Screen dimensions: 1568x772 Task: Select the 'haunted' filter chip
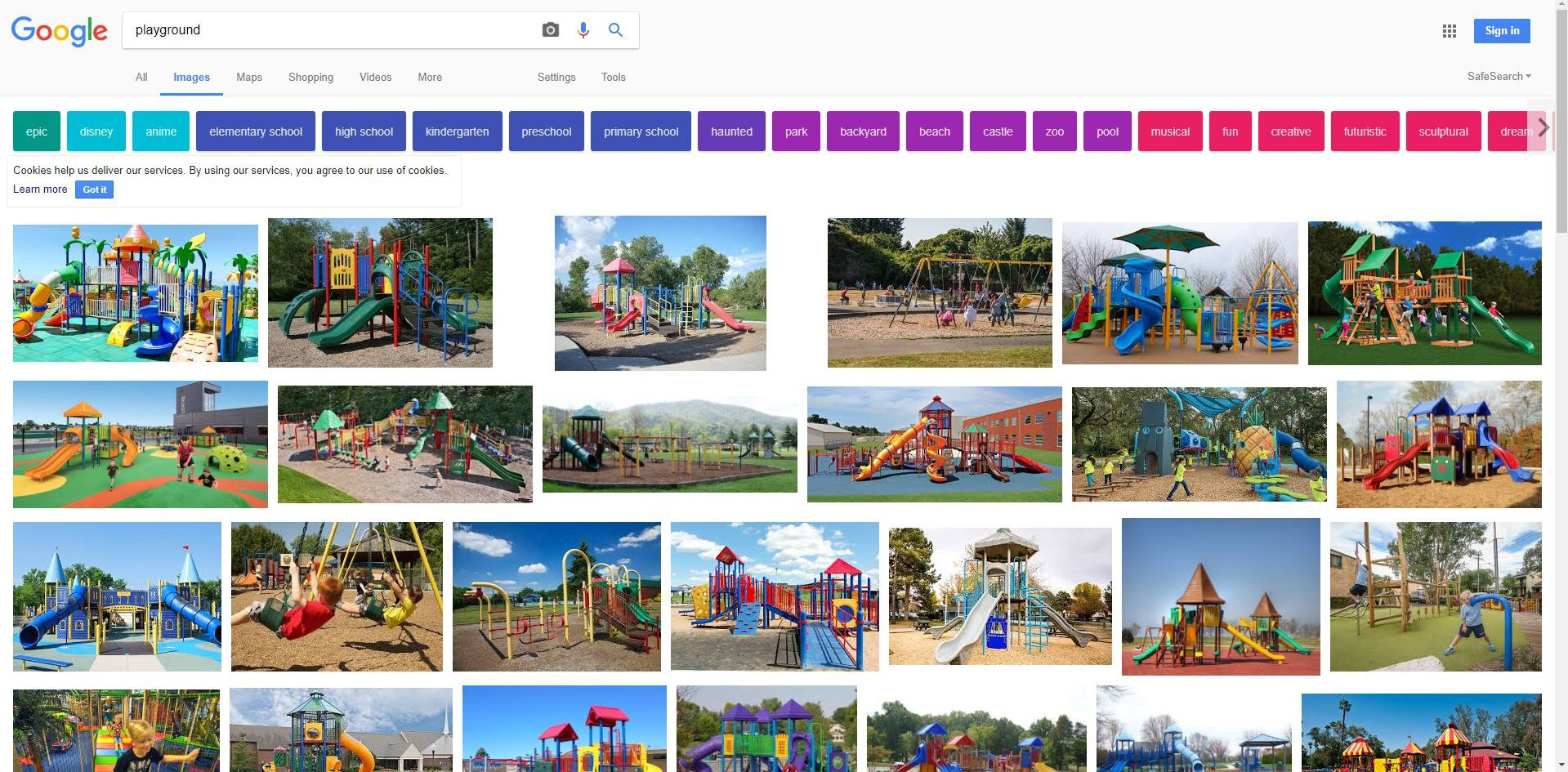(x=731, y=132)
